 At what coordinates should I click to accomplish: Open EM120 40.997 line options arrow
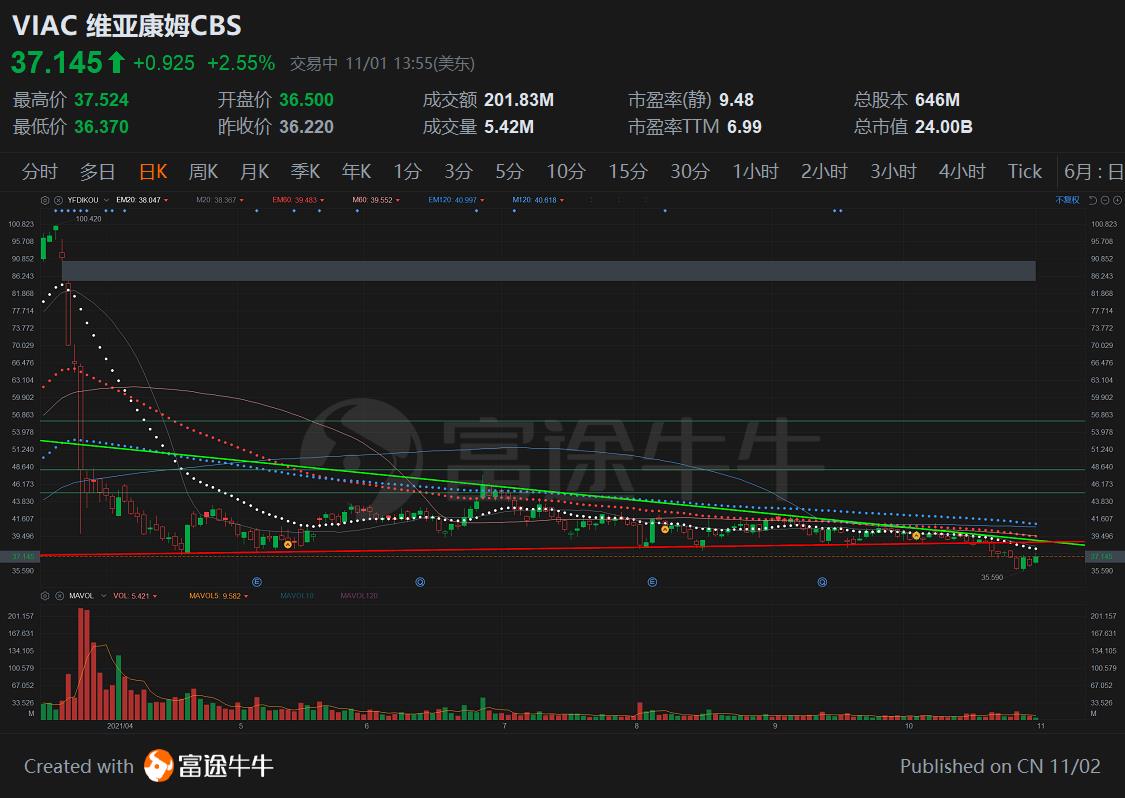(x=482, y=200)
